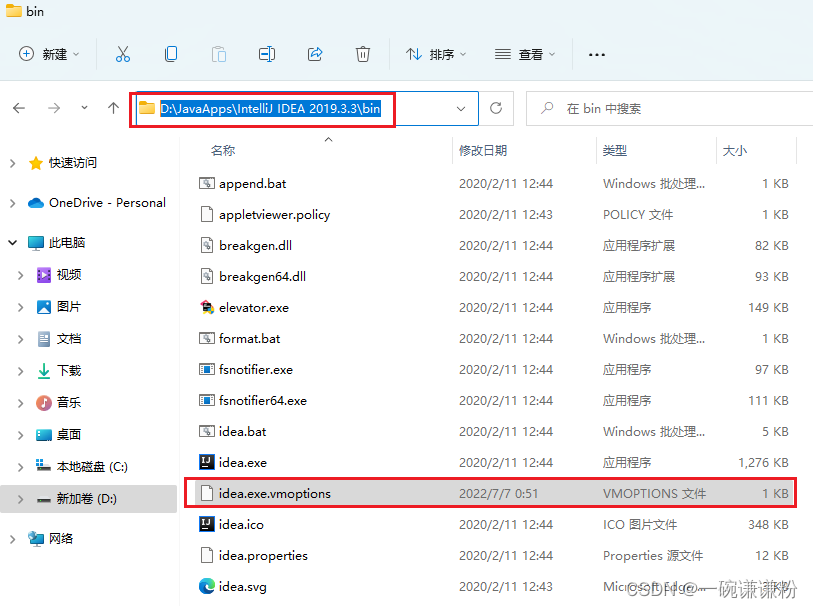Expand 新加卷 (D:) drive node
This screenshot has height=608, width=813.
tap(21, 499)
